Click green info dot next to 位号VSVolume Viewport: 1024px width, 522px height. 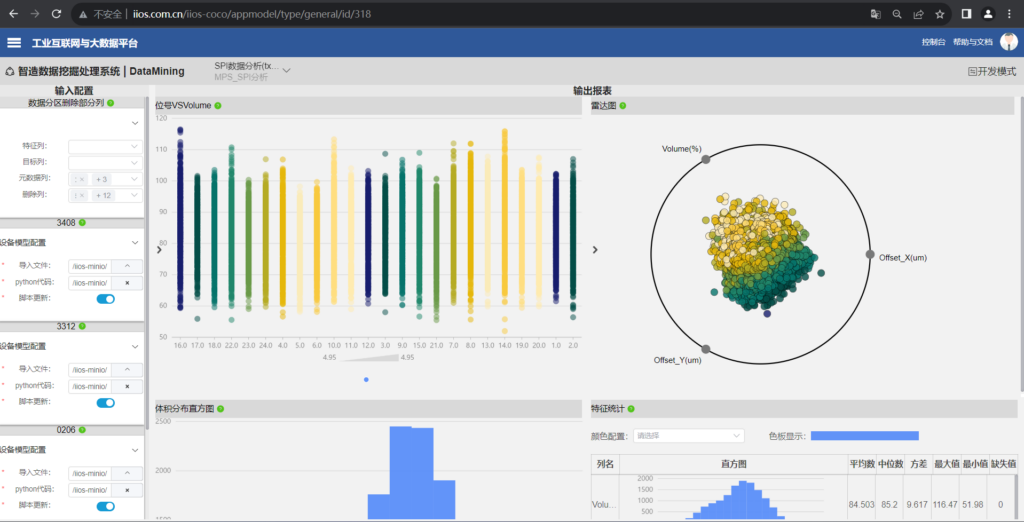coord(218,105)
